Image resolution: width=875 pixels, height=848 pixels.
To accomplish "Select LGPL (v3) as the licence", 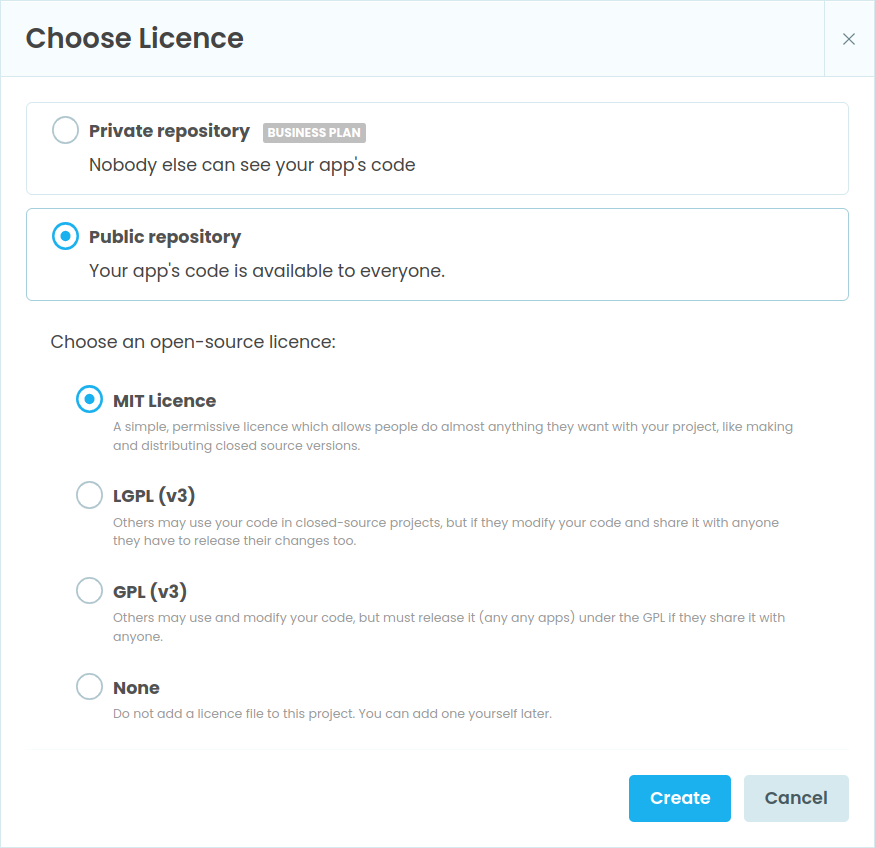I will tap(89, 494).
